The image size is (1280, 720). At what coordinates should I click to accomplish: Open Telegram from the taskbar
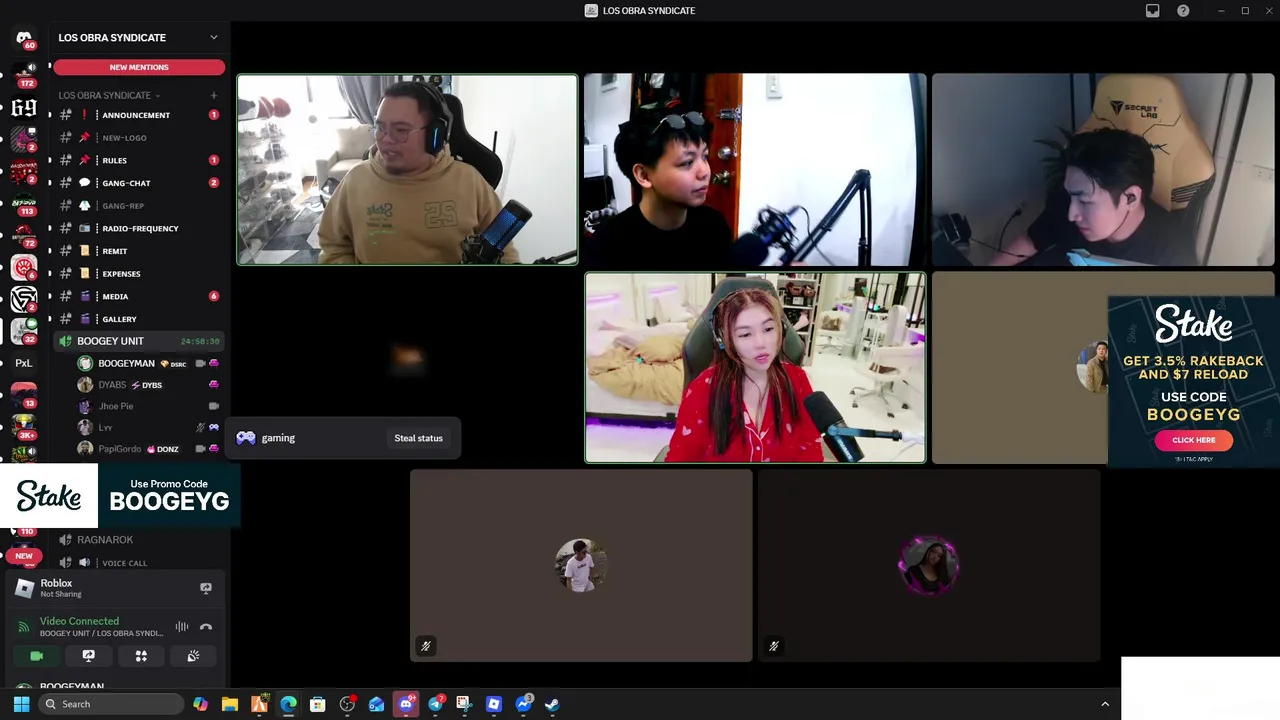click(436, 704)
